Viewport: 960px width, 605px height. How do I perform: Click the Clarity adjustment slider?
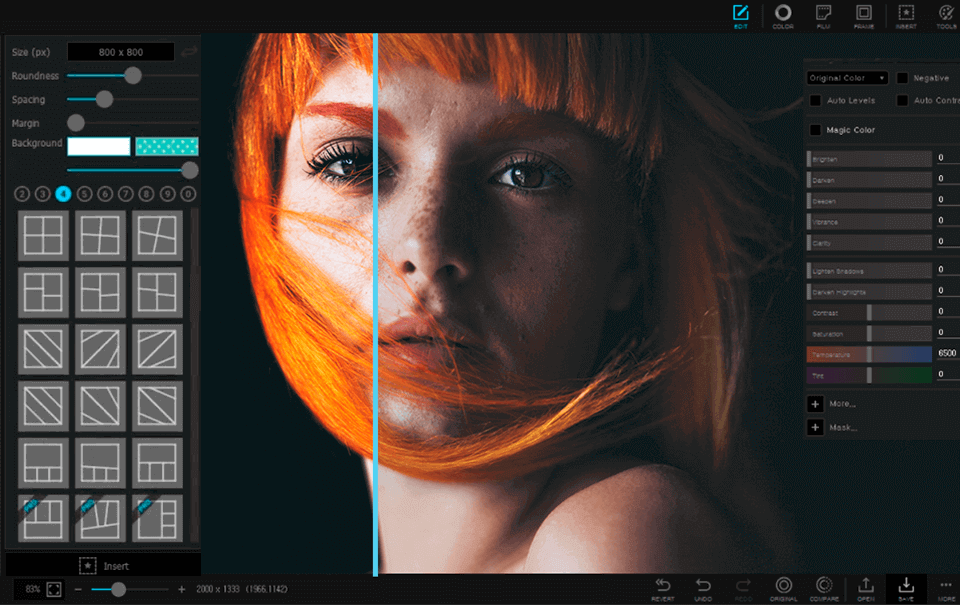[x=869, y=242]
